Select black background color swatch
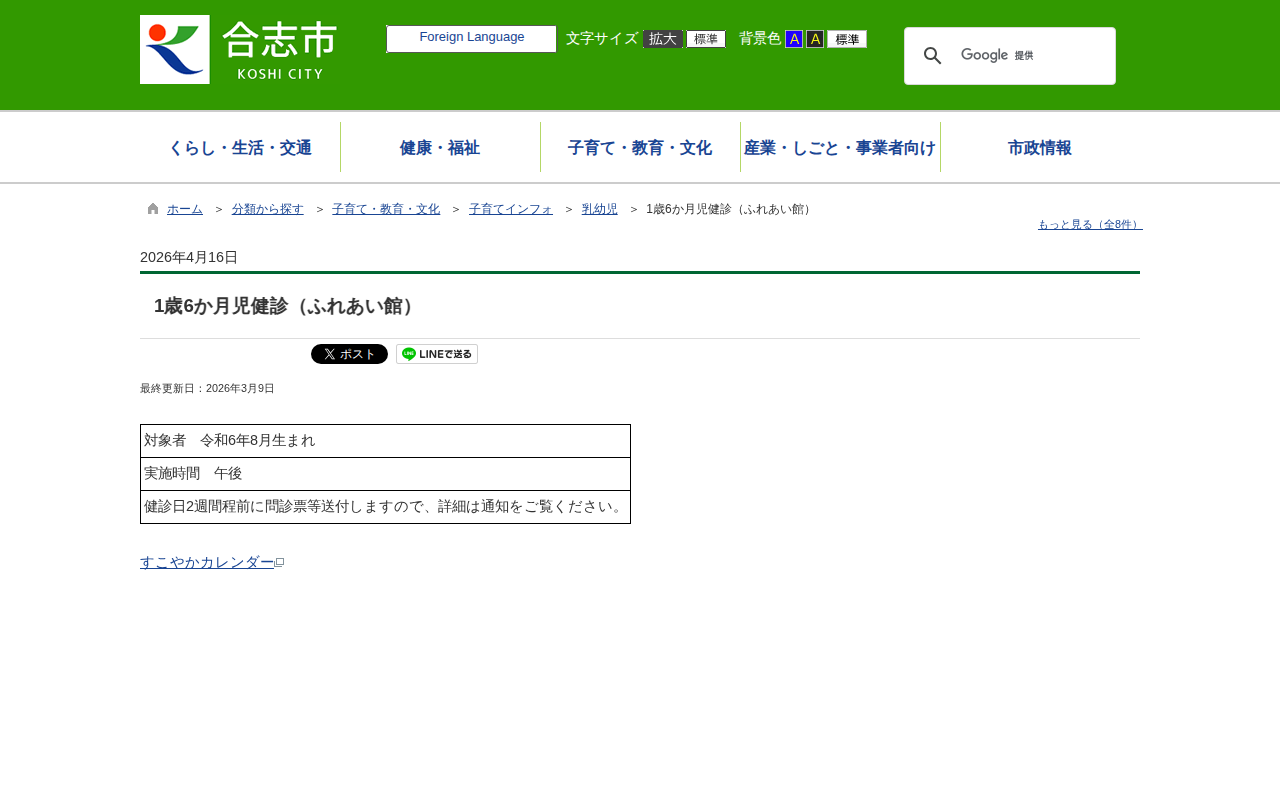The width and height of the screenshot is (1280, 800). point(815,39)
